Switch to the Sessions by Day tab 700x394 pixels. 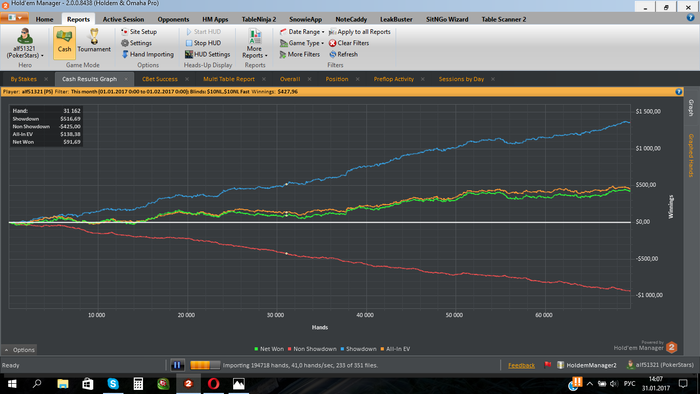pos(461,79)
